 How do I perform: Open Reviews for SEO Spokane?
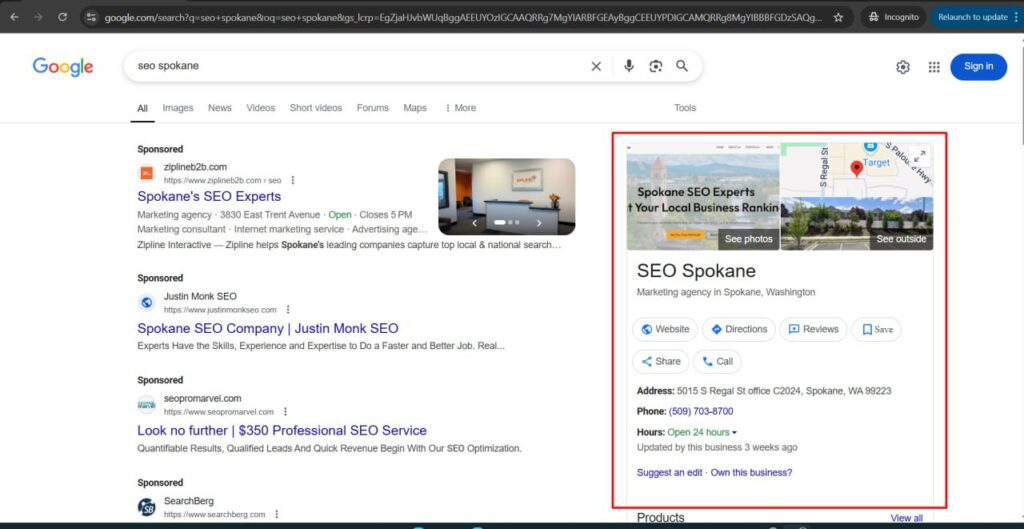813,329
